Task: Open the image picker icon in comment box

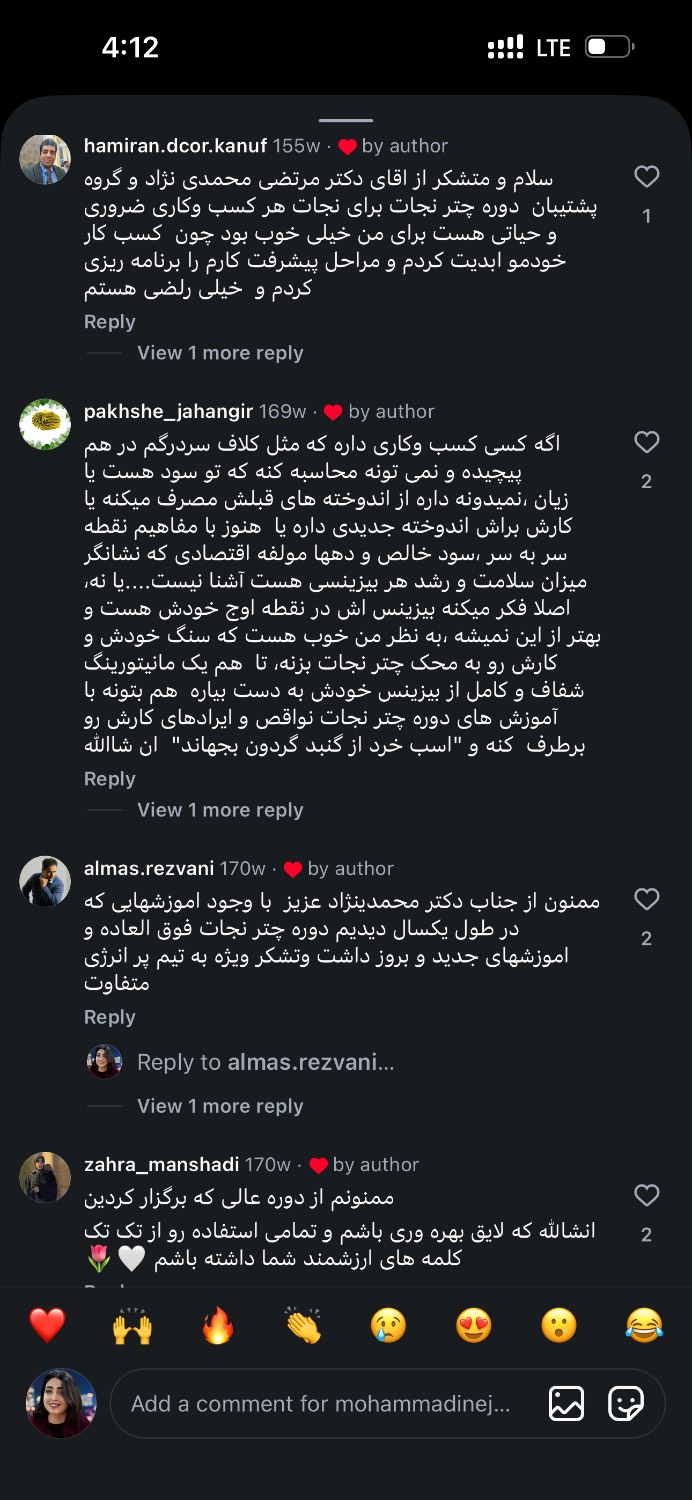Action: [x=566, y=1404]
